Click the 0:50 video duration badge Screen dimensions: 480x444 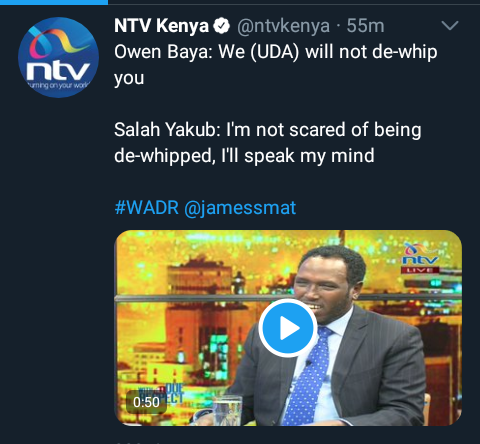[146, 402]
